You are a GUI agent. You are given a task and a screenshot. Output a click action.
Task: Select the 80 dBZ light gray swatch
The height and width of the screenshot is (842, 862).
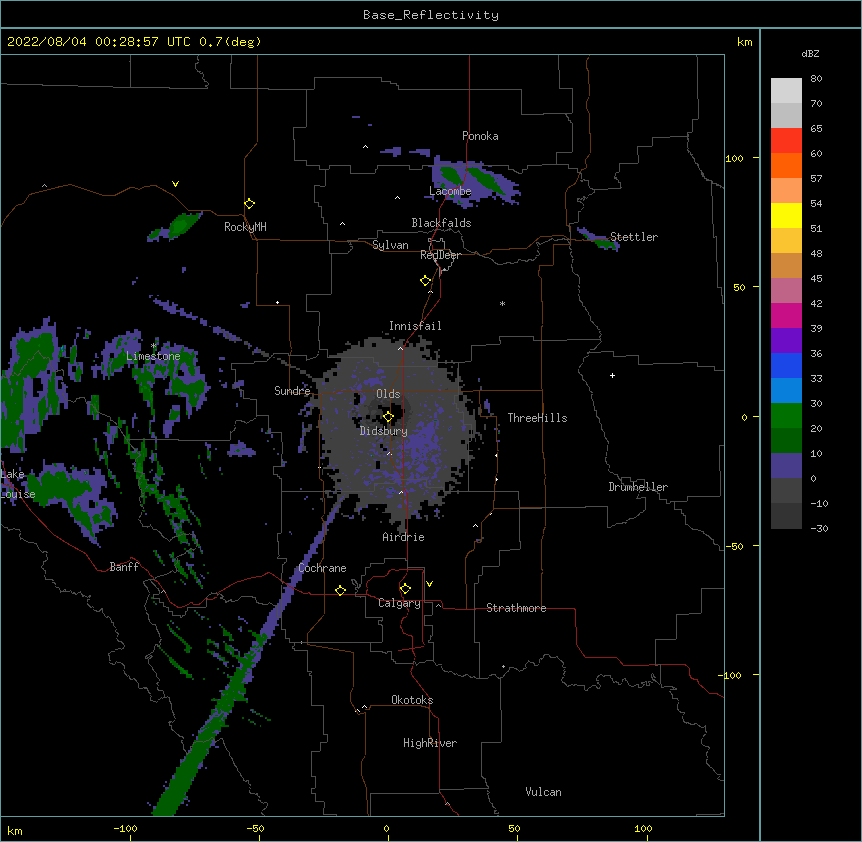tap(786, 91)
